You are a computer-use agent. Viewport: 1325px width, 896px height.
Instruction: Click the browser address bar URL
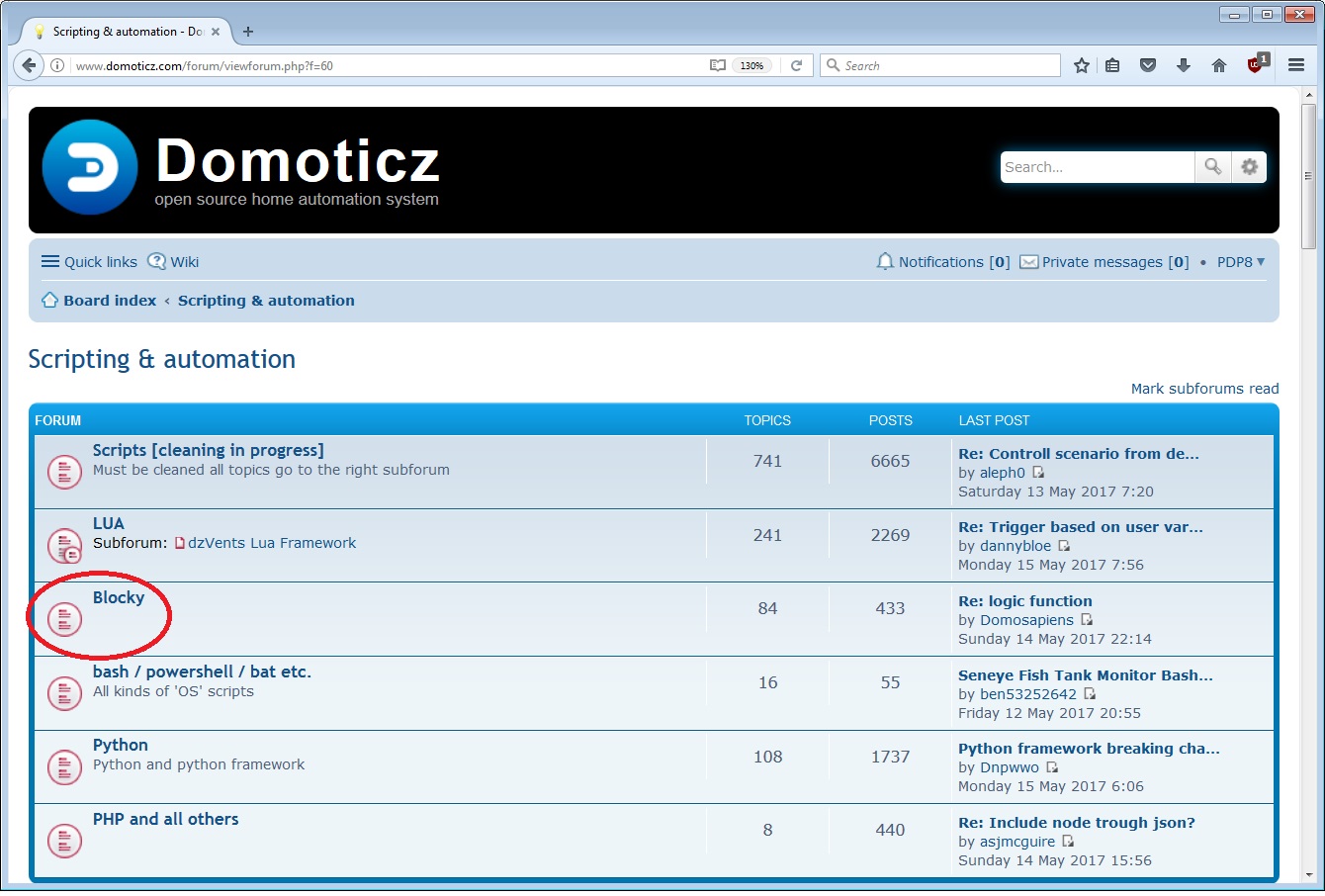click(205, 66)
